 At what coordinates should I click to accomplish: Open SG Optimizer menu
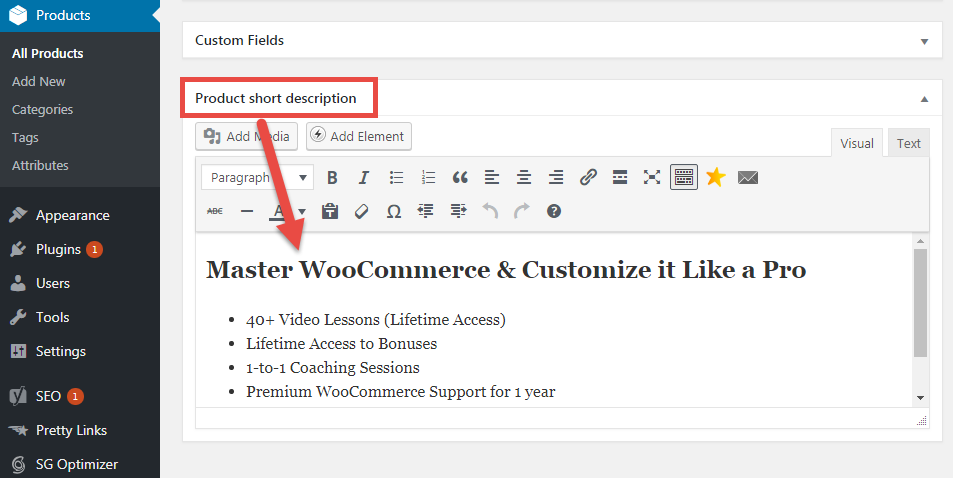point(80,465)
